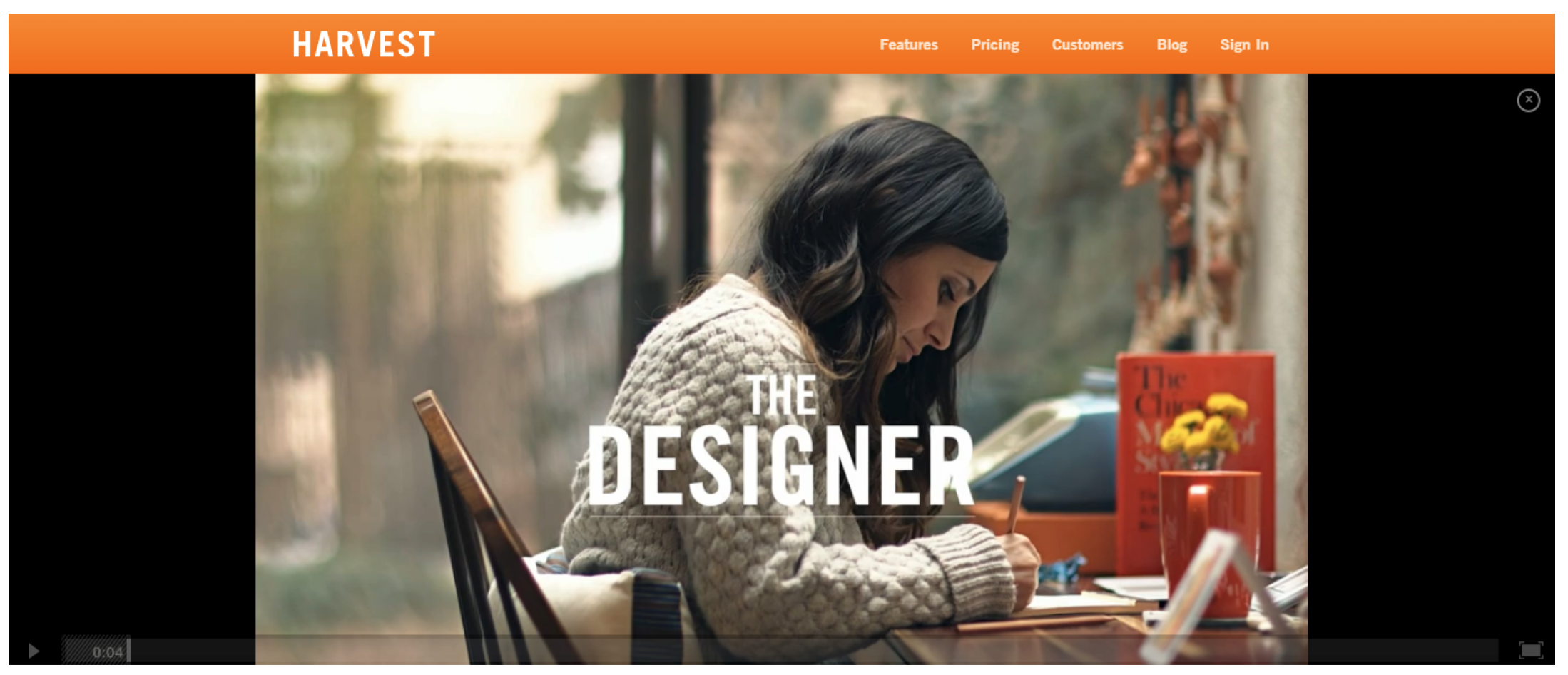This screenshot has width=1568, height=675.
Task: Go to the Pricing page
Action: [994, 44]
